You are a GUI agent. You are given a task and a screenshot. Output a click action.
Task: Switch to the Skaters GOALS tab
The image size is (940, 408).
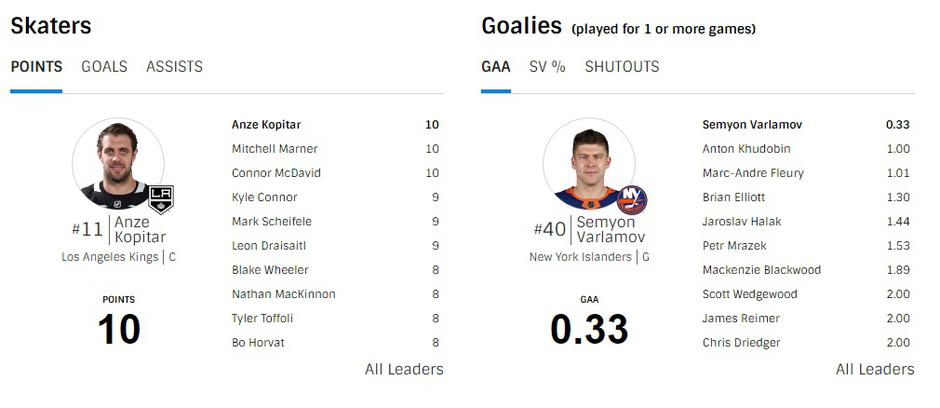click(104, 67)
